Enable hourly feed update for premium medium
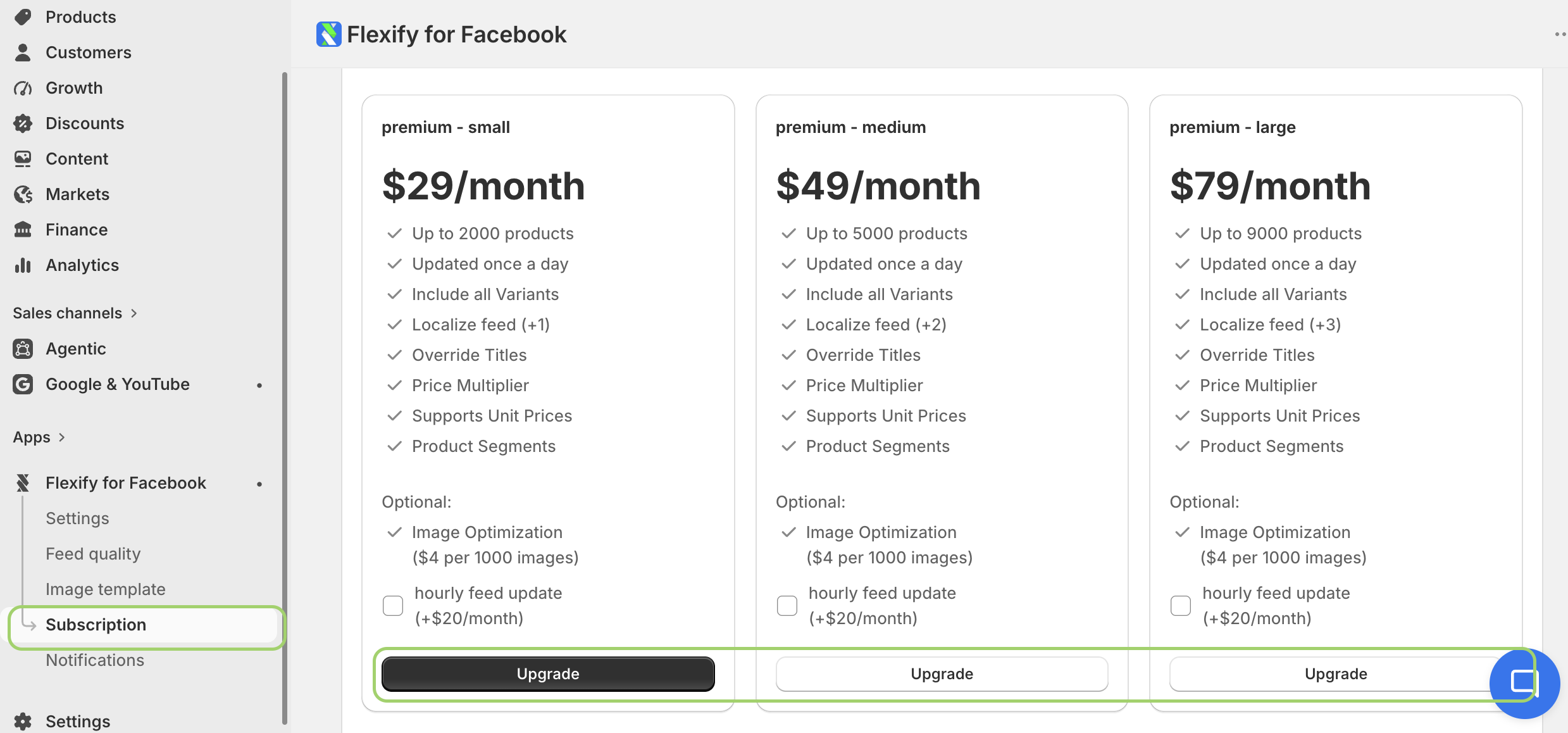 click(x=787, y=606)
